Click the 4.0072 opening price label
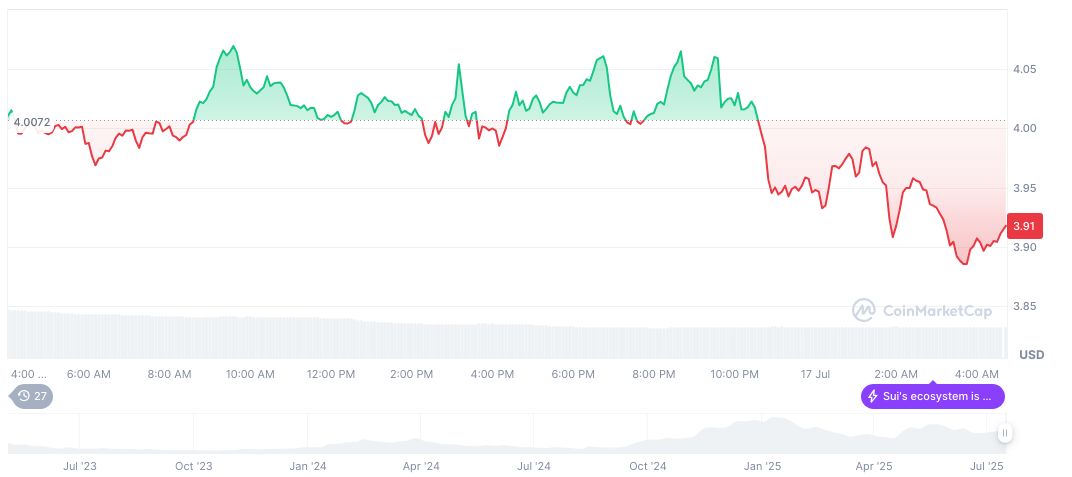This screenshot has width=1072, height=477. (31, 121)
